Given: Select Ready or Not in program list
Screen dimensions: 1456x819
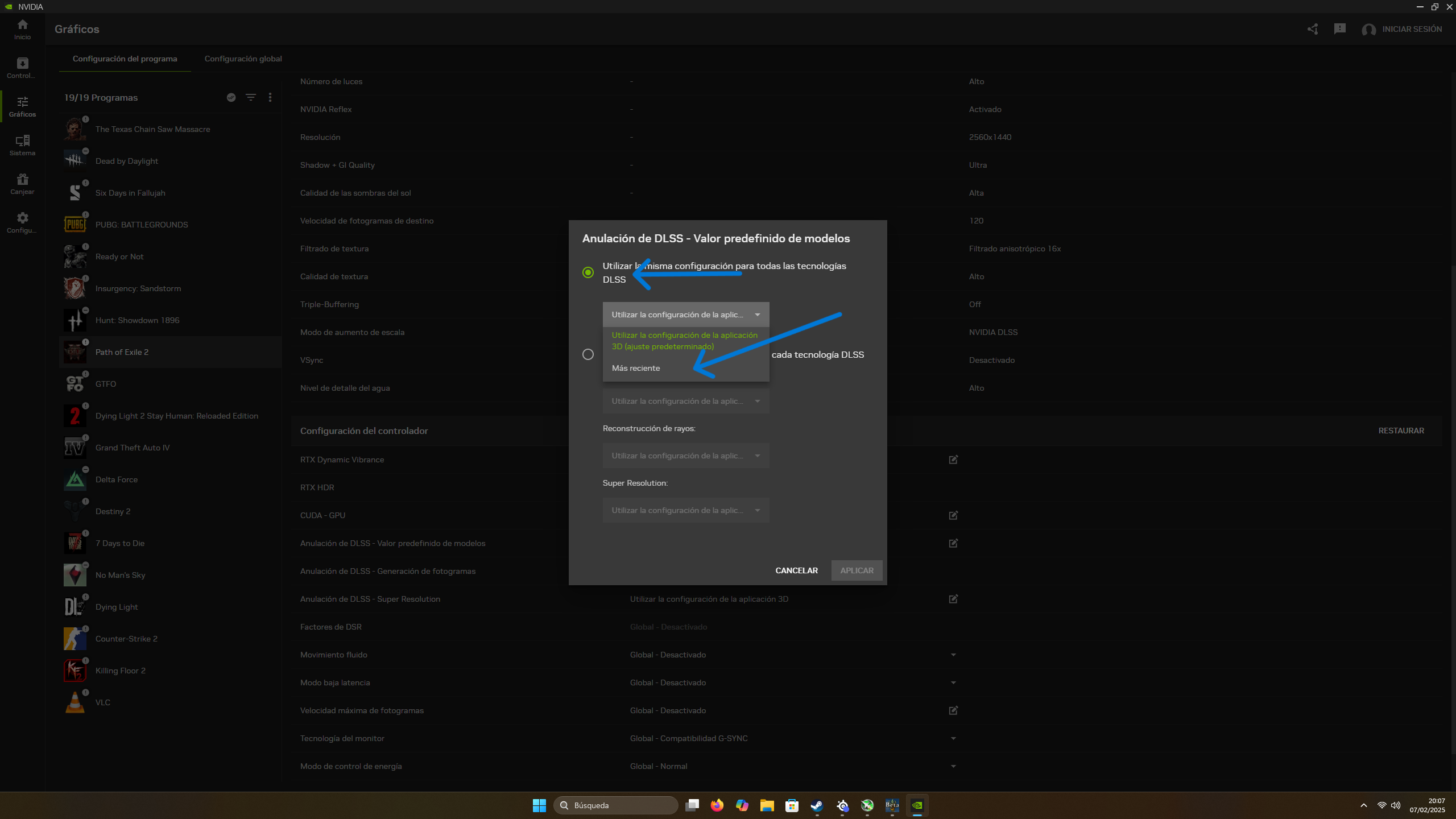Looking at the screenshot, I should tap(171, 257).
